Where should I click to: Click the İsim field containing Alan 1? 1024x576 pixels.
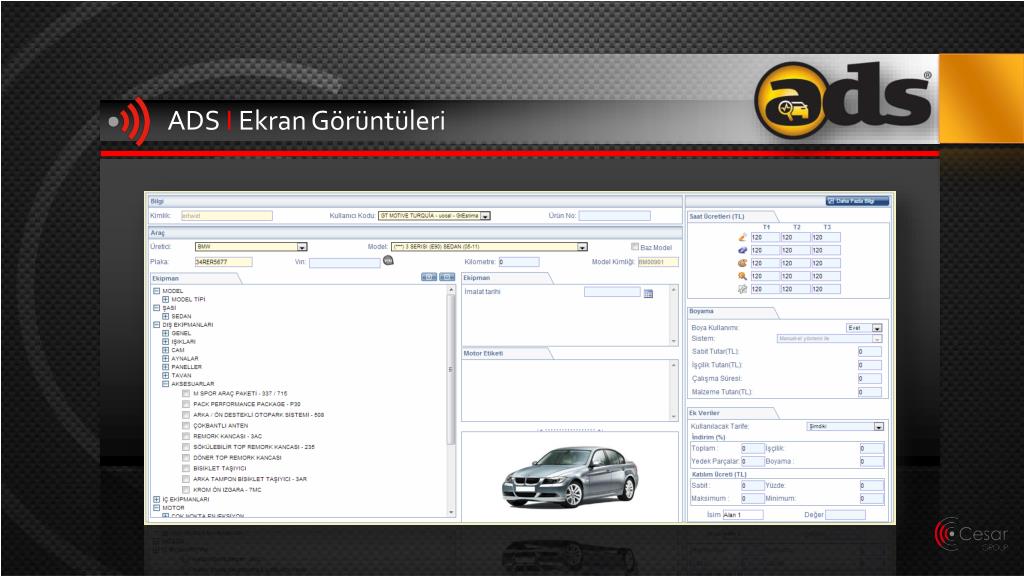point(743,515)
